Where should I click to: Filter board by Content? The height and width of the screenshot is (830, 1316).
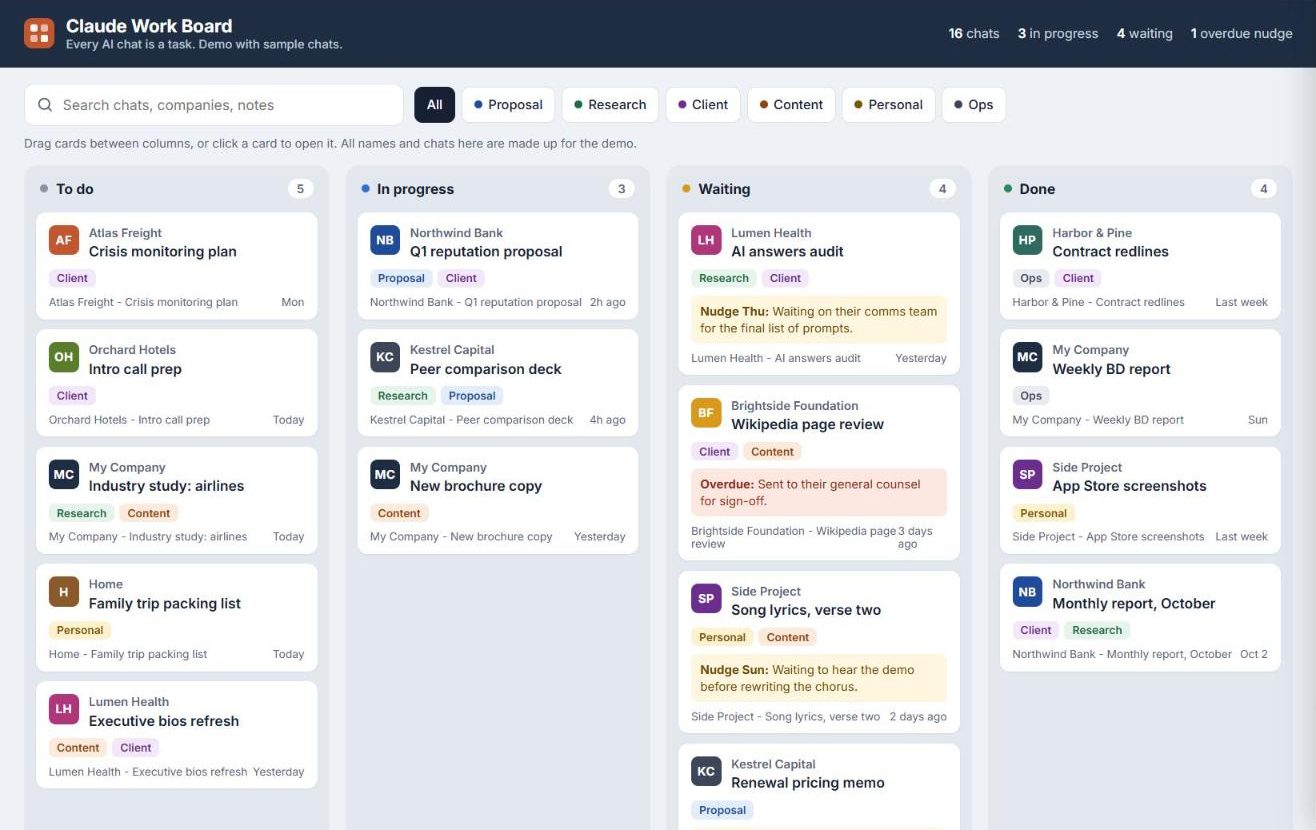[791, 105]
